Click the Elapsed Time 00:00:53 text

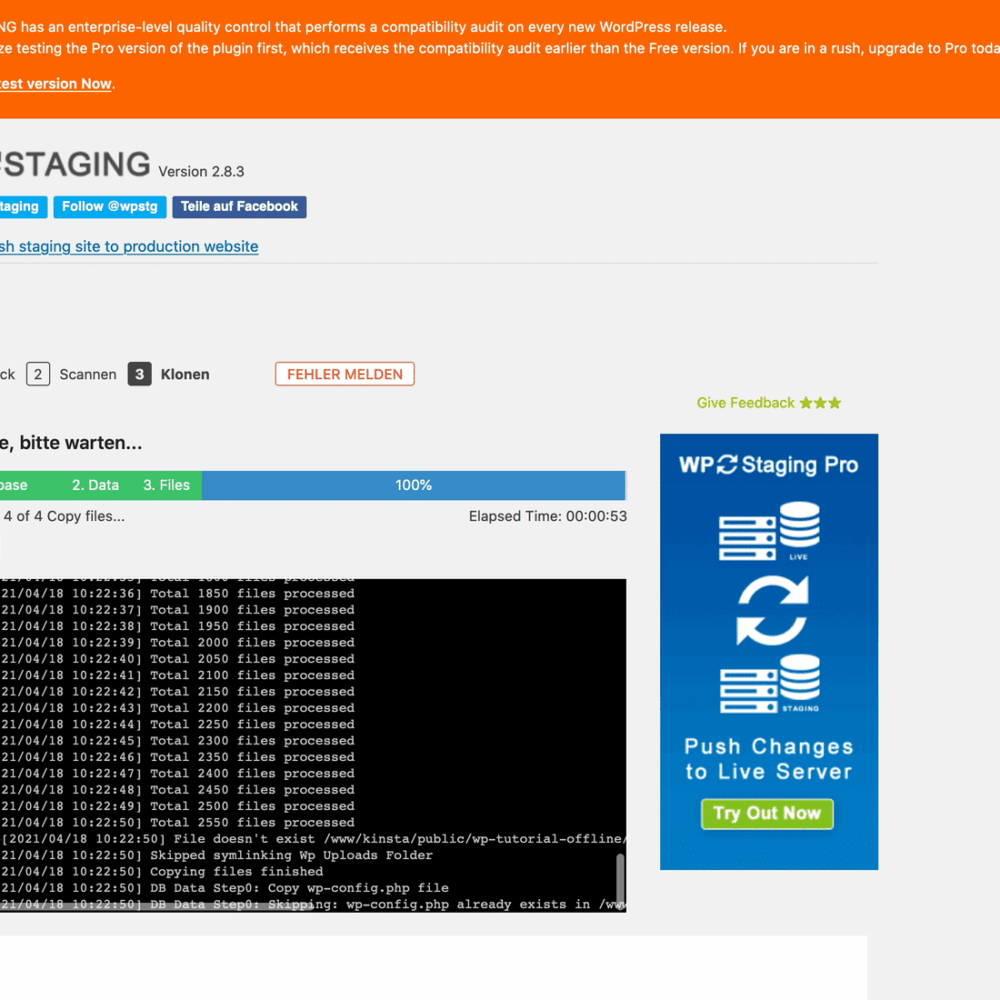(x=548, y=517)
